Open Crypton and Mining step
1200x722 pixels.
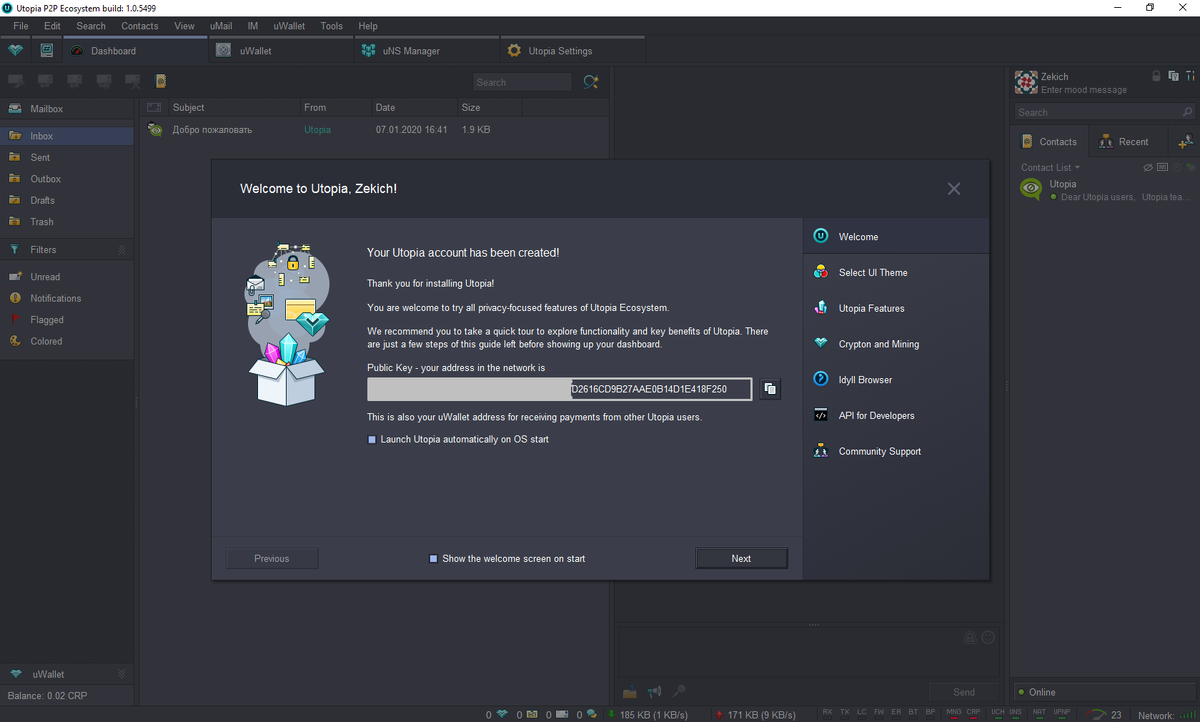click(896, 344)
